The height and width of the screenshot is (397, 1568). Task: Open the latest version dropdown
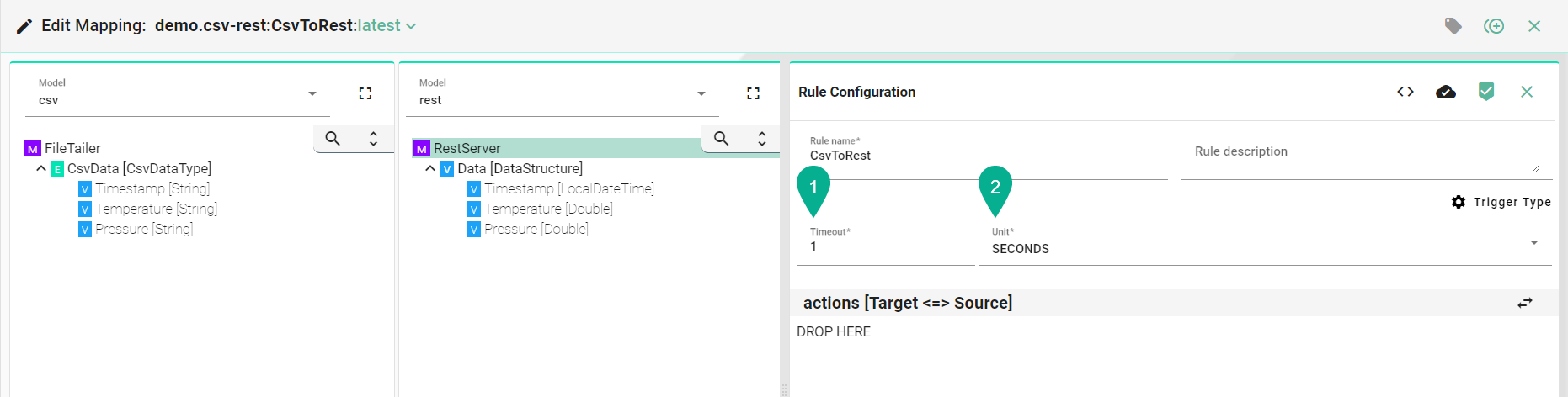(x=387, y=26)
